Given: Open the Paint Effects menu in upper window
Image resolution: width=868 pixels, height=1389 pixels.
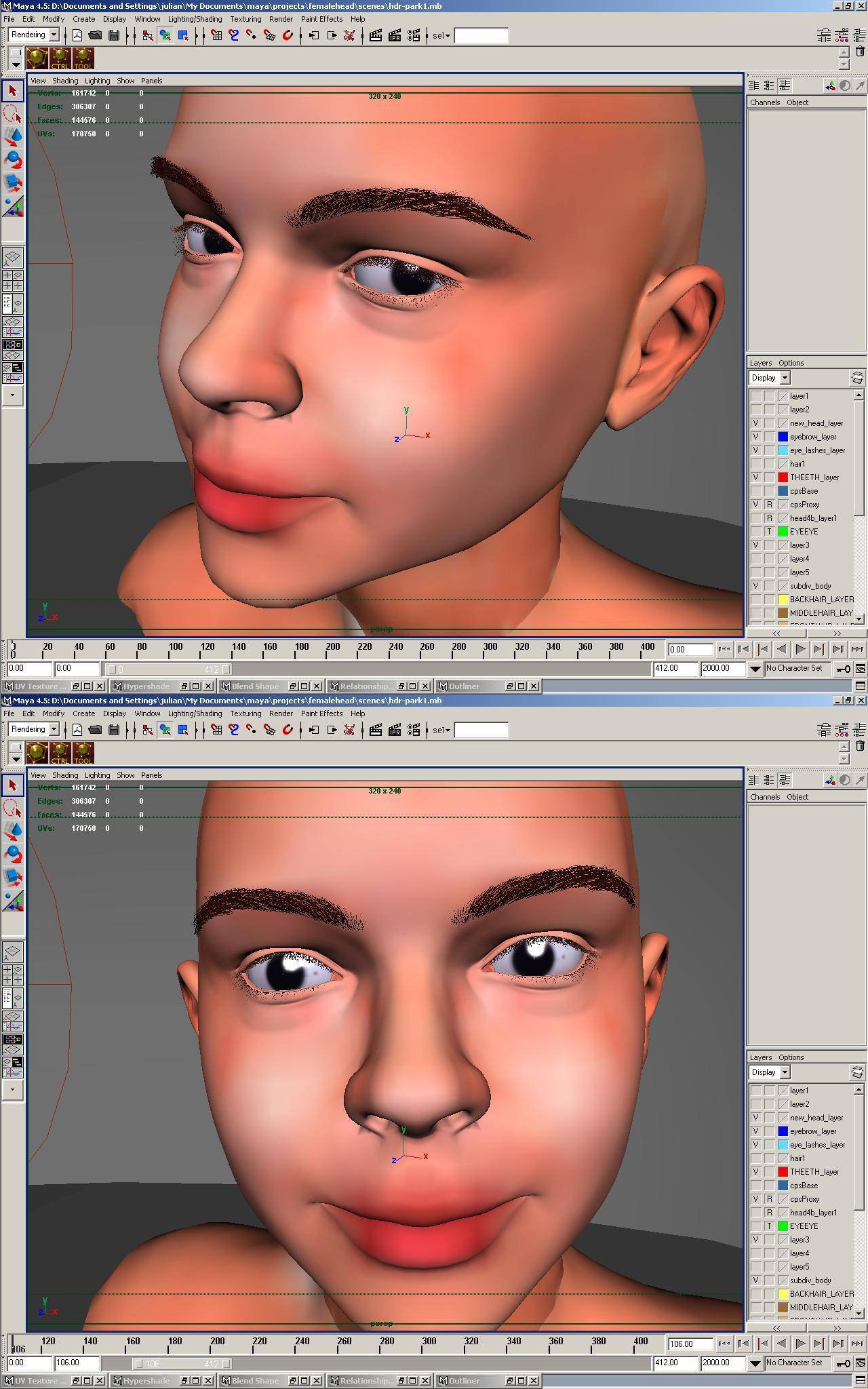Looking at the screenshot, I should pyautogui.click(x=321, y=19).
